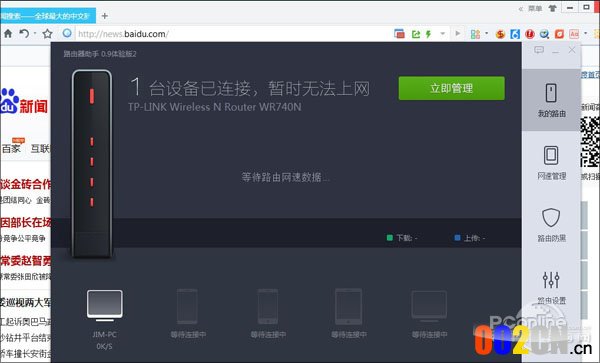Click the browser undo/back arrow icon
This screenshot has height=363, width=600.
(x=24, y=34)
